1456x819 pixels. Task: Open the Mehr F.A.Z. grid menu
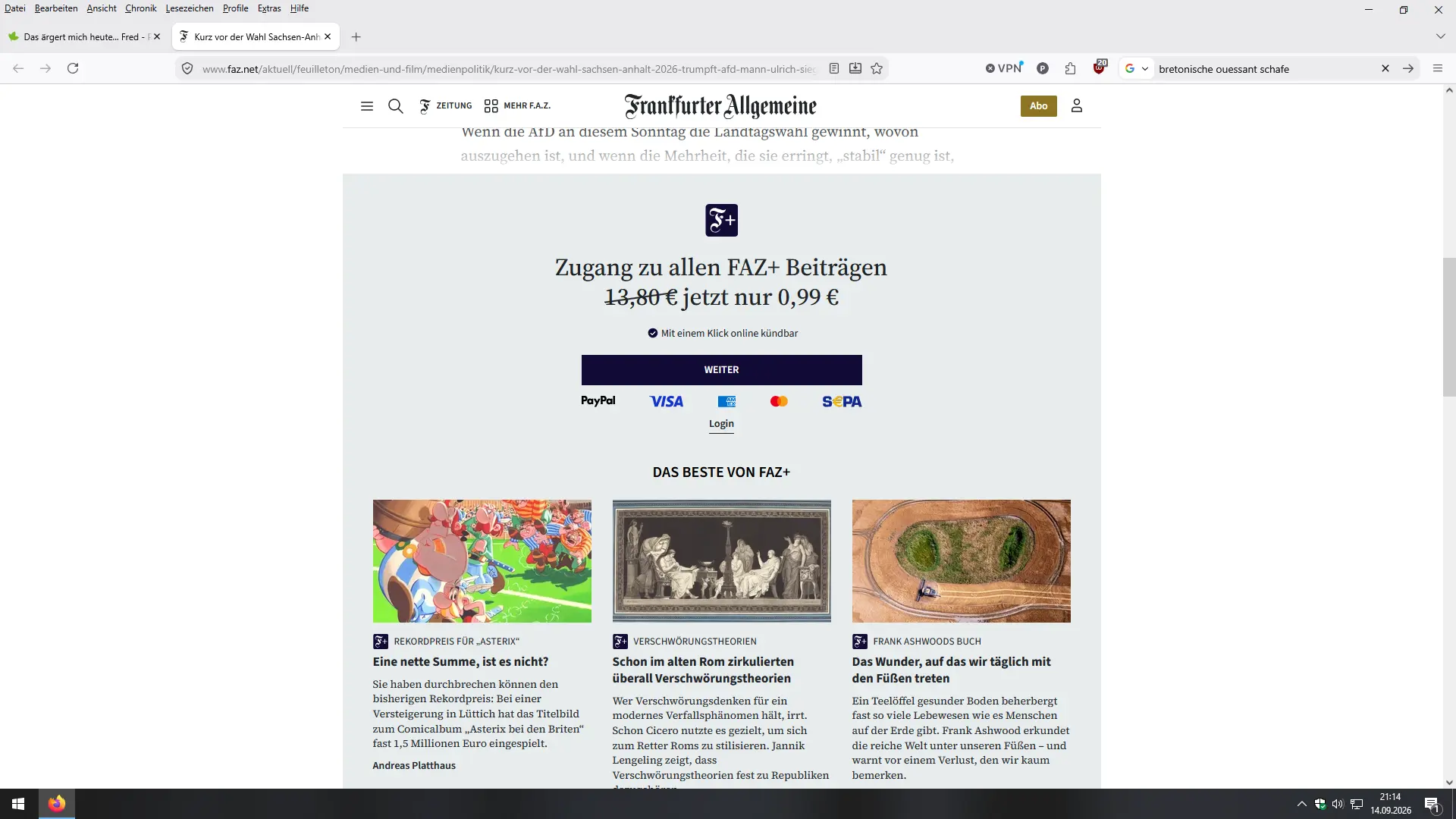pos(517,106)
